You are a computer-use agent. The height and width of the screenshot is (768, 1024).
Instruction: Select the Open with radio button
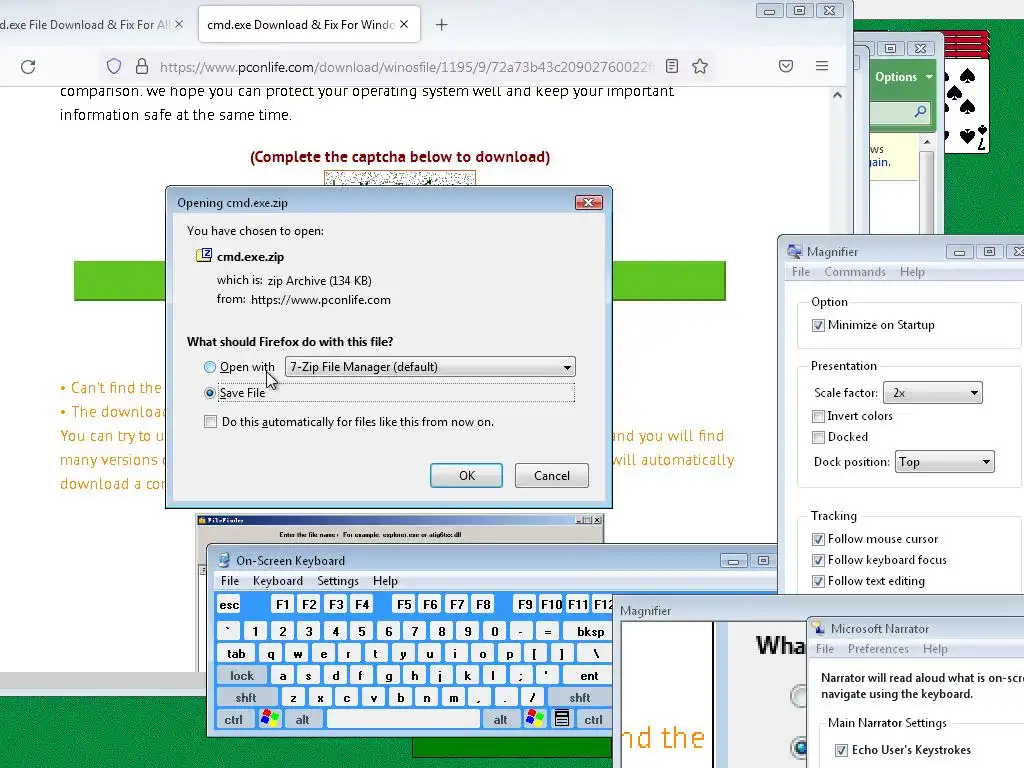(210, 367)
